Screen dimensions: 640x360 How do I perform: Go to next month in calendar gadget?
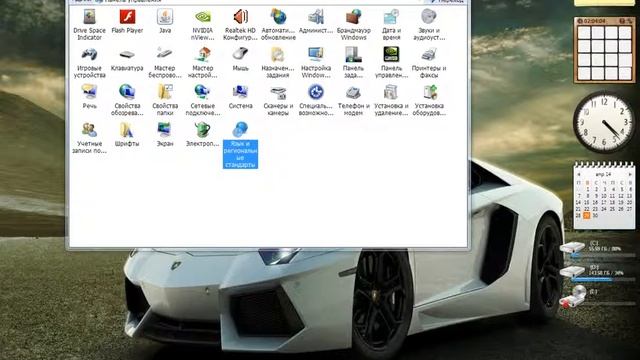630,174
